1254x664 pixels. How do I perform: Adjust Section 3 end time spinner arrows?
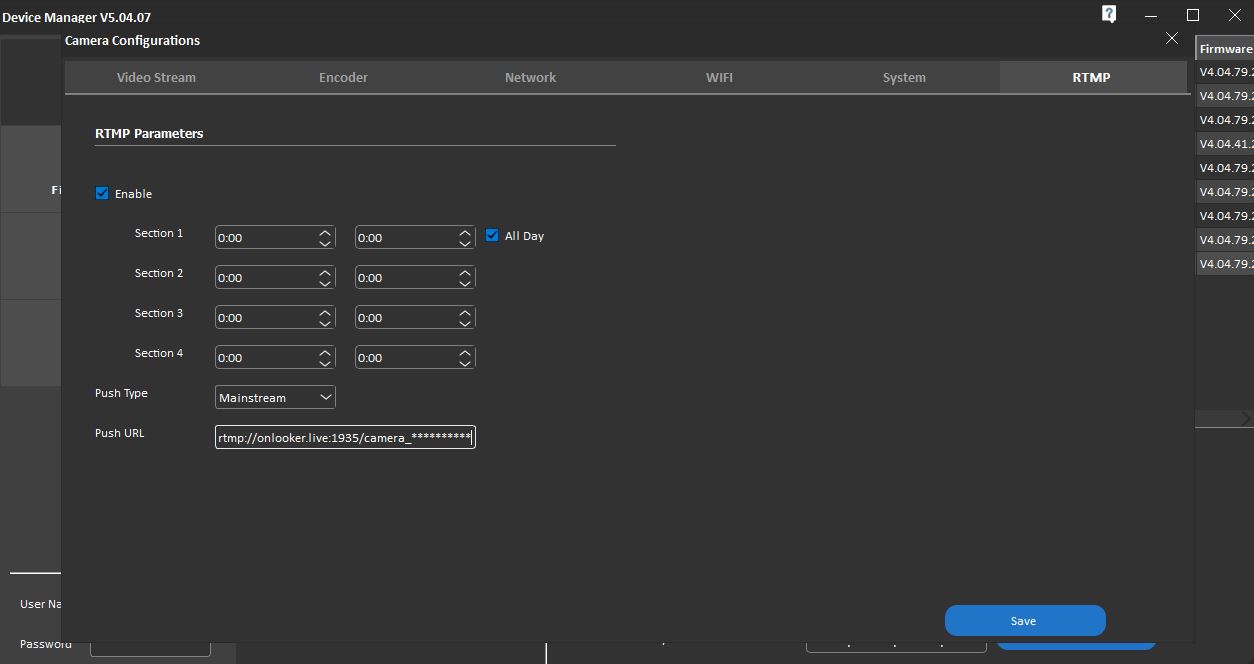click(465, 317)
